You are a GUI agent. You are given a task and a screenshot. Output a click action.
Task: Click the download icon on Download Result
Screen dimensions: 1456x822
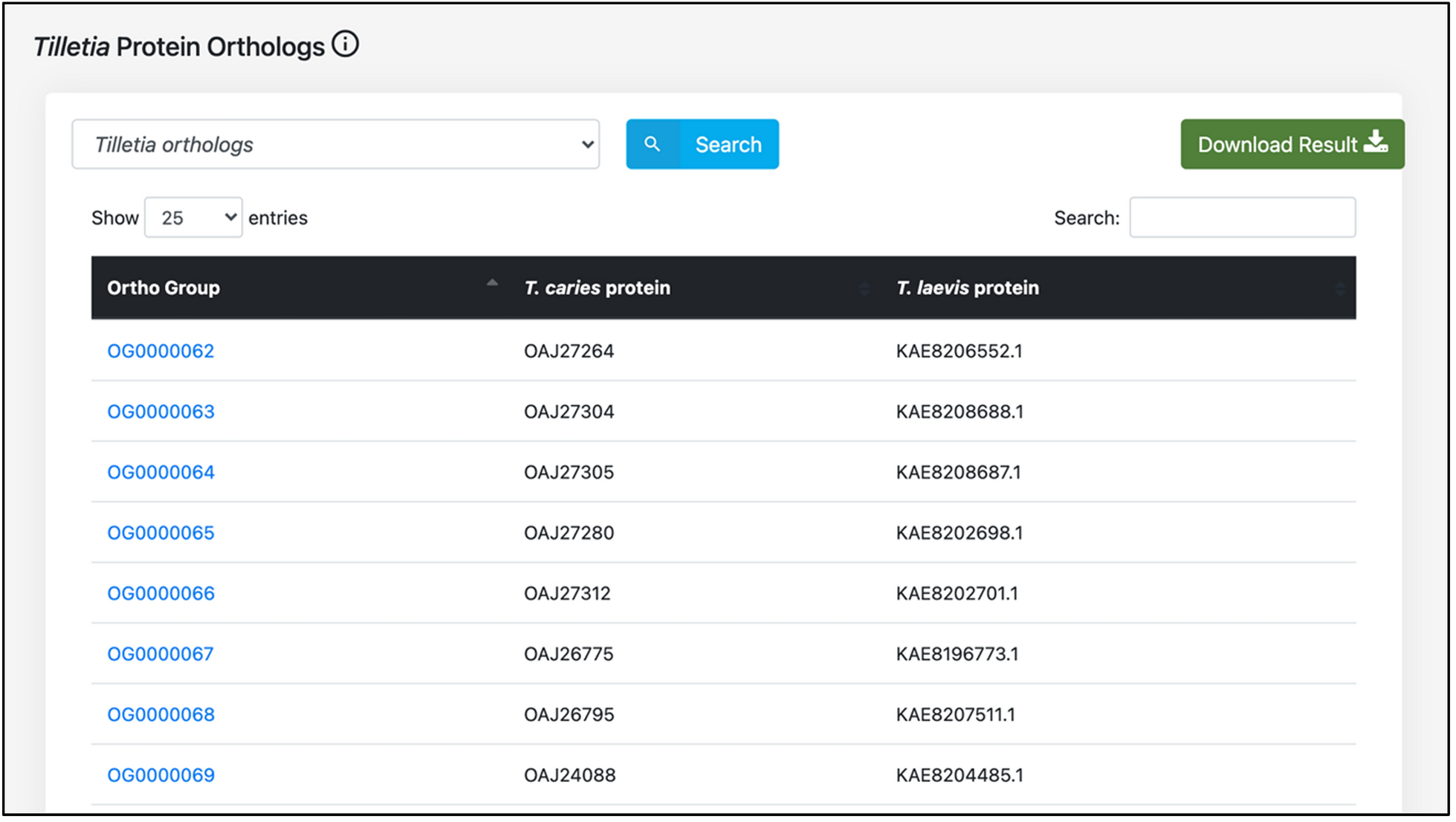(1376, 141)
